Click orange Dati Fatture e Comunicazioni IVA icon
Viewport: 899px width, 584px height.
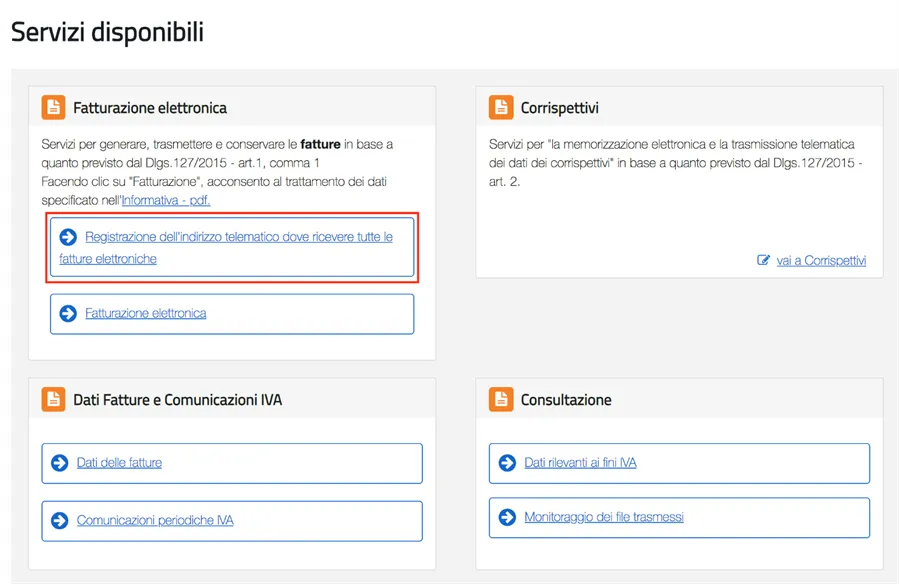tap(53, 399)
